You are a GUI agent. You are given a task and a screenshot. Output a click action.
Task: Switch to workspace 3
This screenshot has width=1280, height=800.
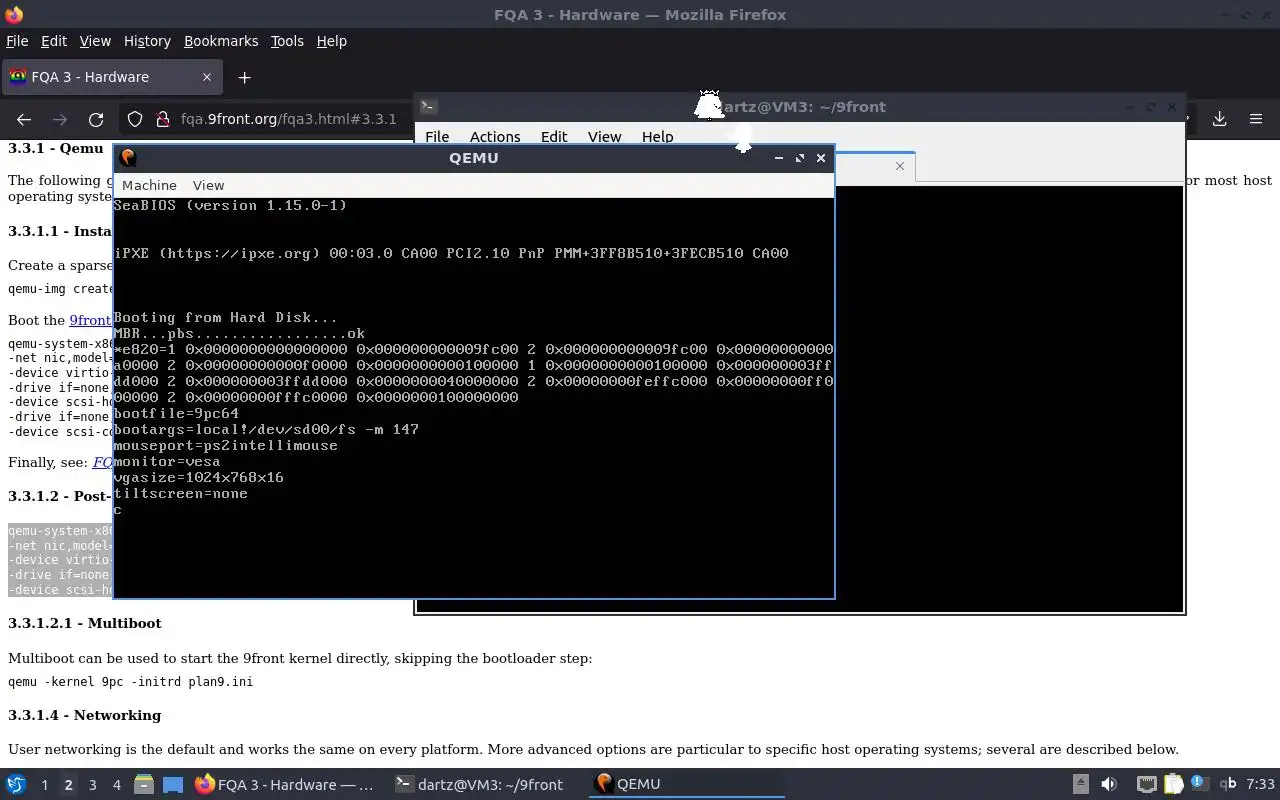(x=92, y=785)
